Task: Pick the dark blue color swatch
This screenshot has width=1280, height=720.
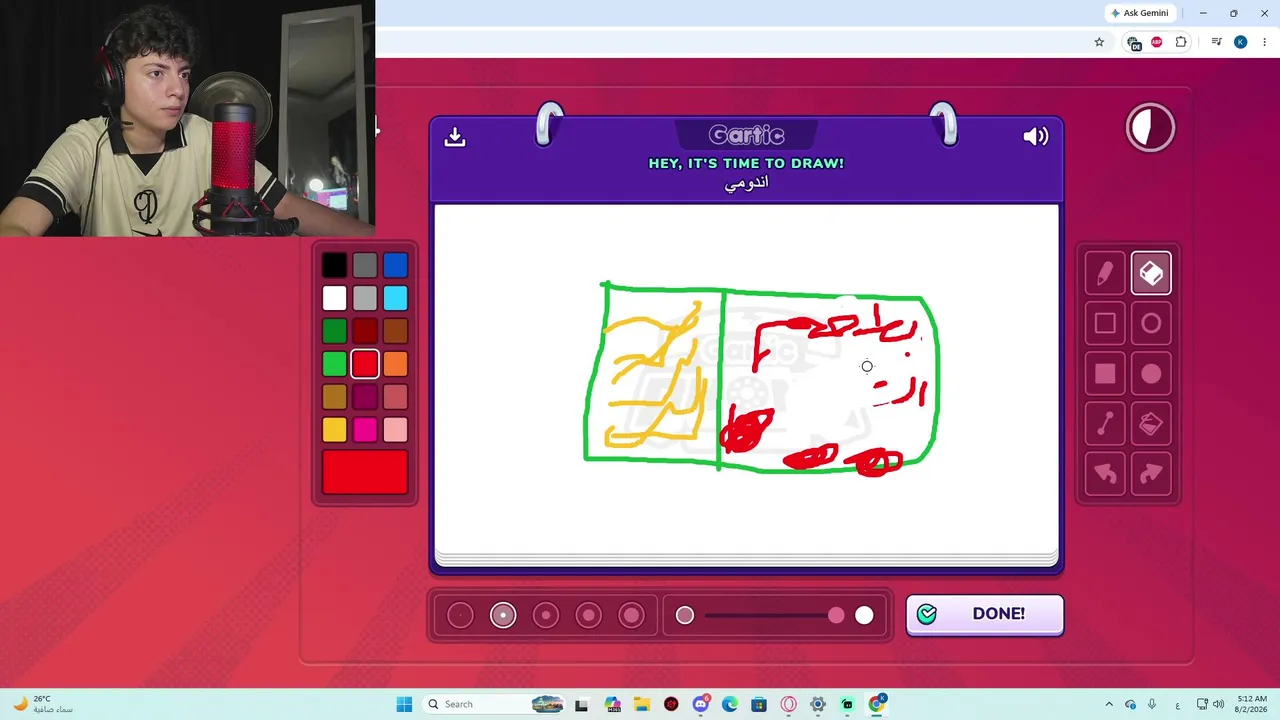Action: pyautogui.click(x=395, y=265)
